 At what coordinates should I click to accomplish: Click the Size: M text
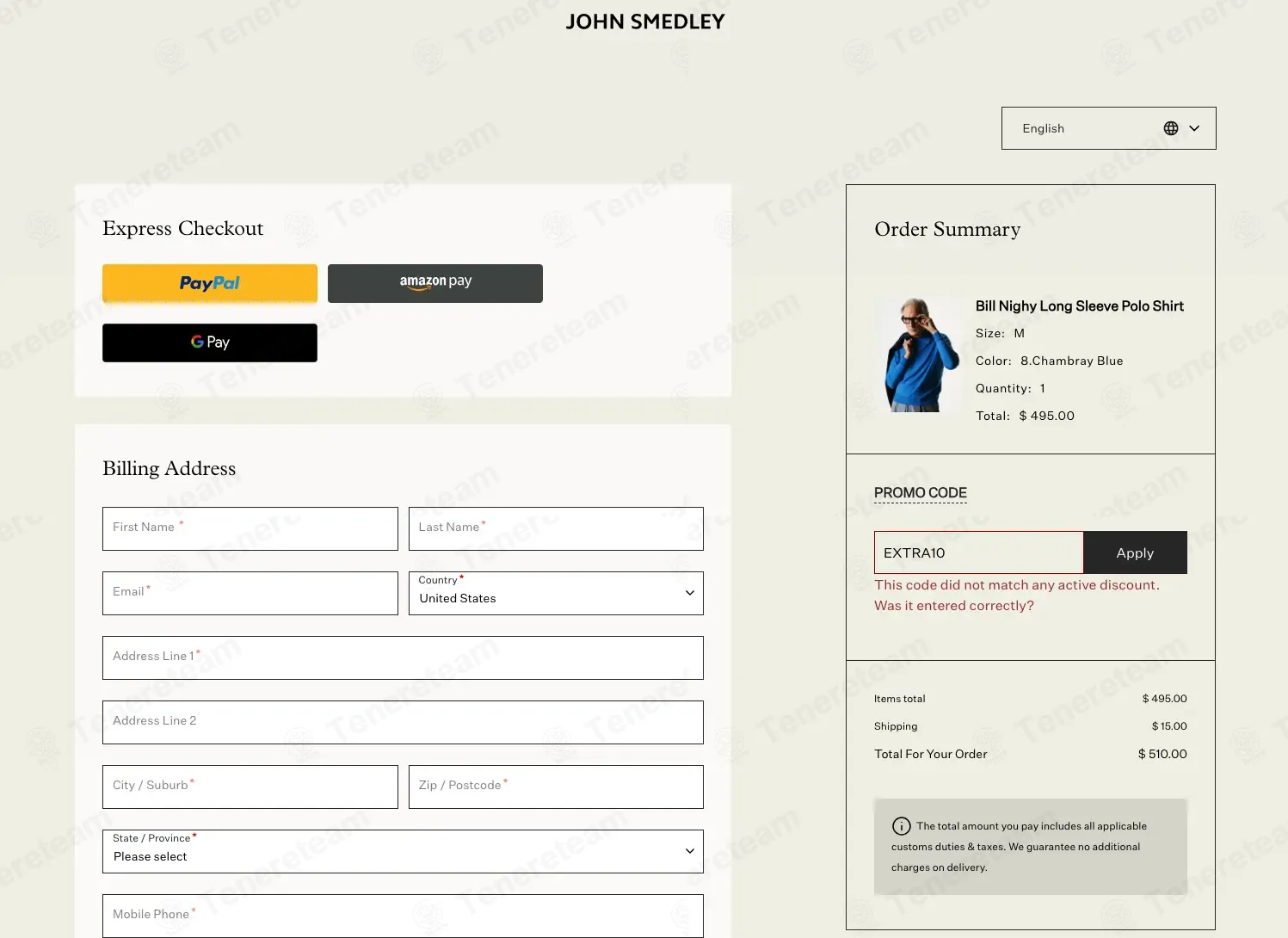(x=1000, y=333)
